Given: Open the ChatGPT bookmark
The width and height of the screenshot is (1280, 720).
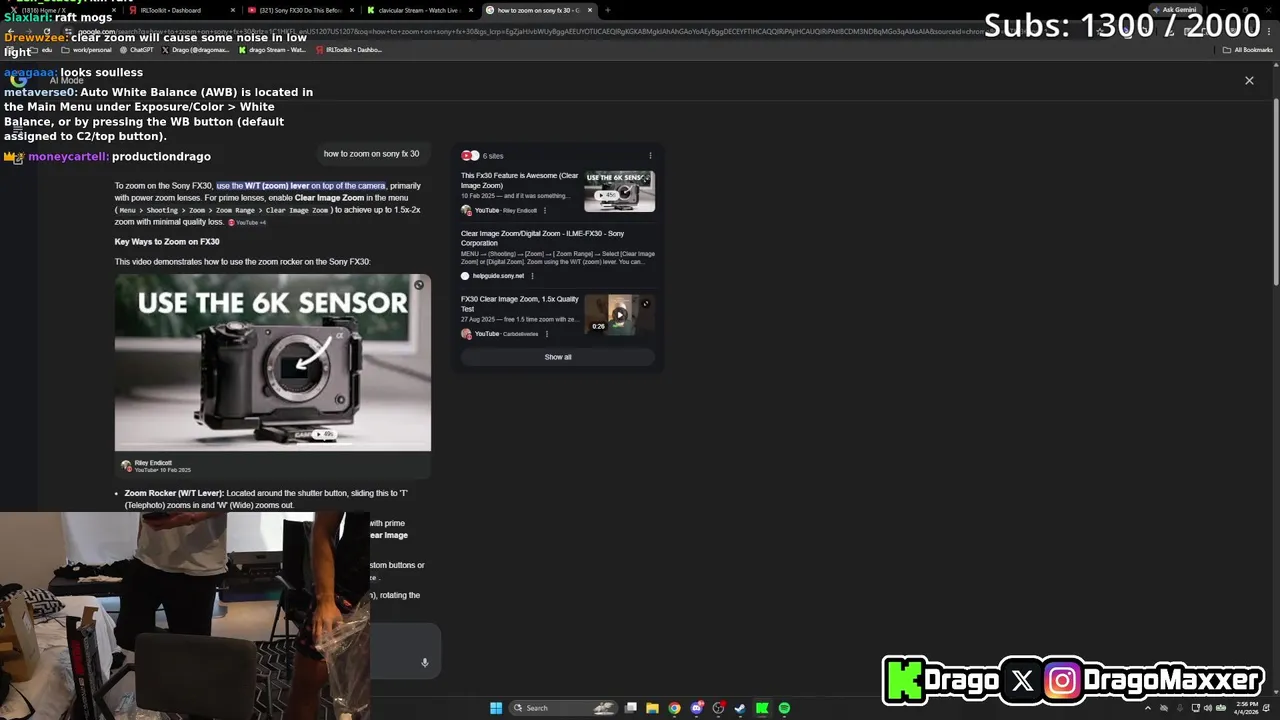Looking at the screenshot, I should [x=137, y=50].
